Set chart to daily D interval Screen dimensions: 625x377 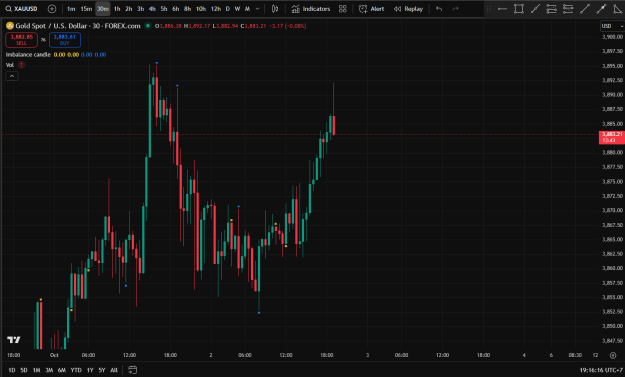(x=228, y=9)
